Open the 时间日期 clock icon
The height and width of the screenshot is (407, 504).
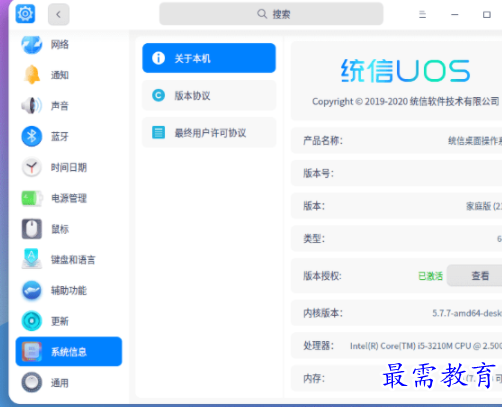click(x=32, y=167)
